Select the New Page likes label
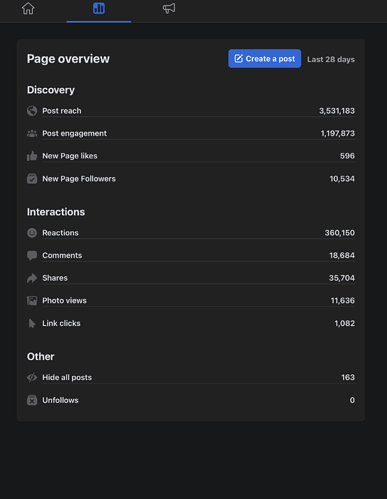The width and height of the screenshot is (387, 499). point(70,156)
